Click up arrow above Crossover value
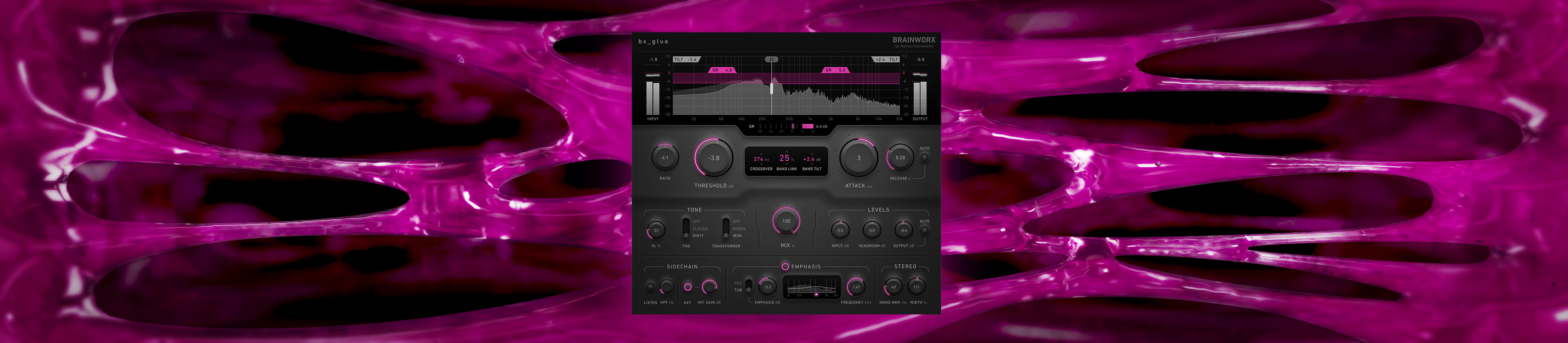 pos(761,154)
